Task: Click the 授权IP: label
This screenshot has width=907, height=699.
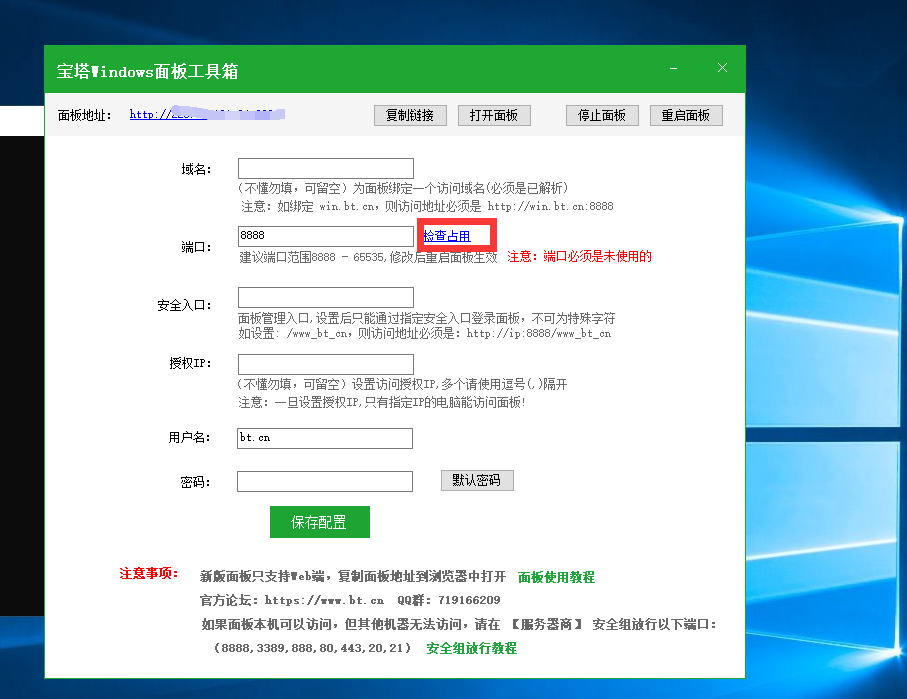Action: 190,363
